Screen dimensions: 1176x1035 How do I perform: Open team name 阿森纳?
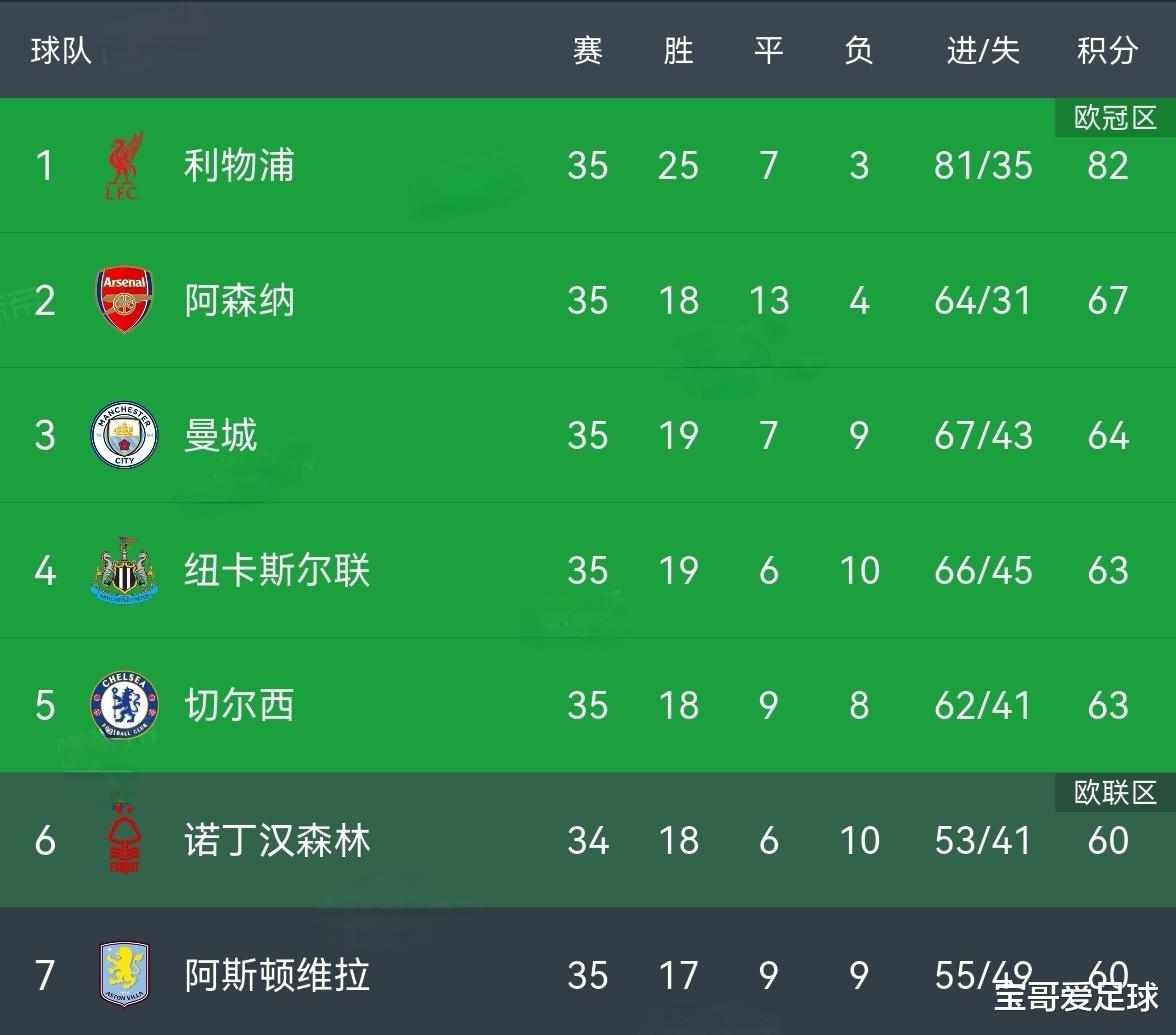(x=239, y=300)
